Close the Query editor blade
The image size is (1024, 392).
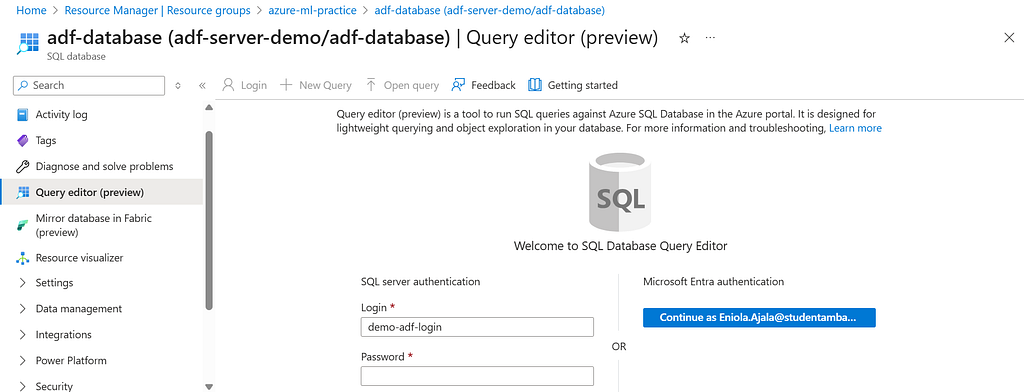(1009, 38)
